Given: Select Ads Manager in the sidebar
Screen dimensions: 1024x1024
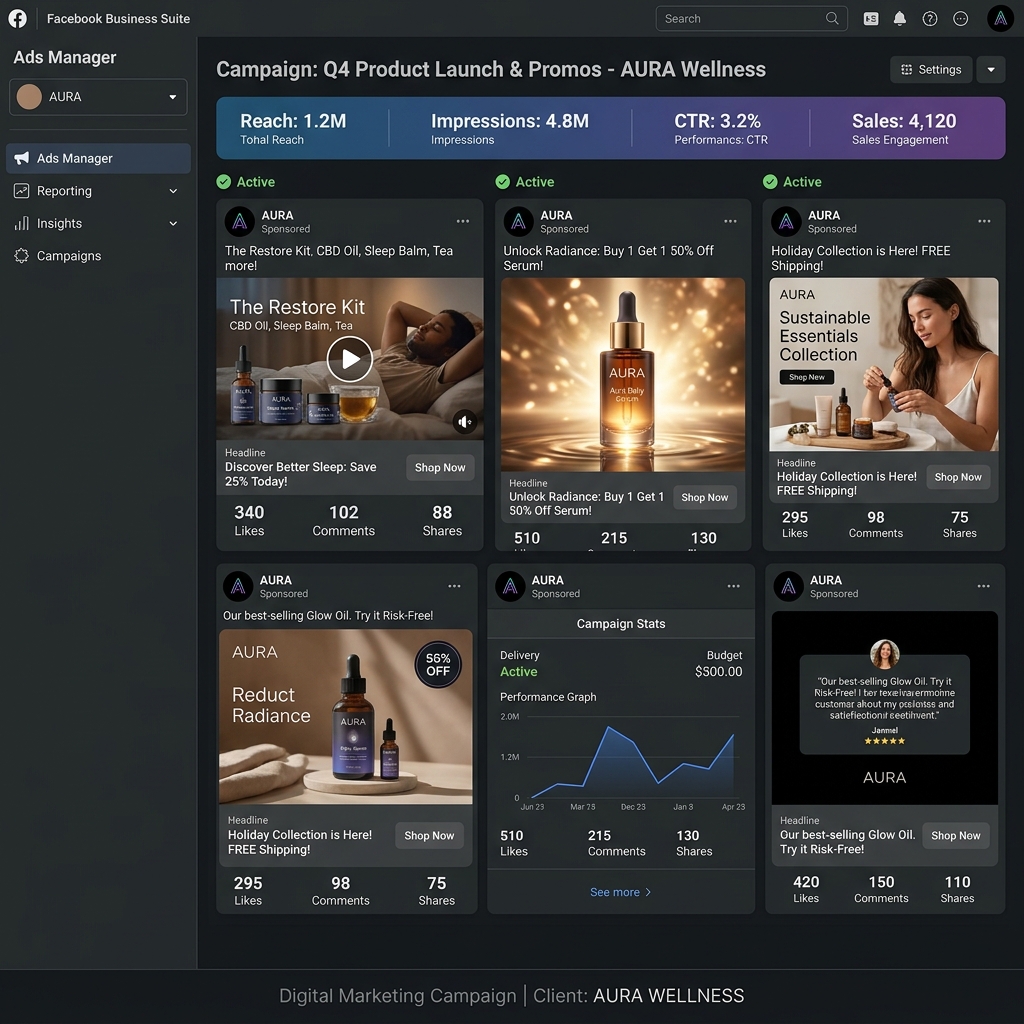Looking at the screenshot, I should tap(98, 158).
